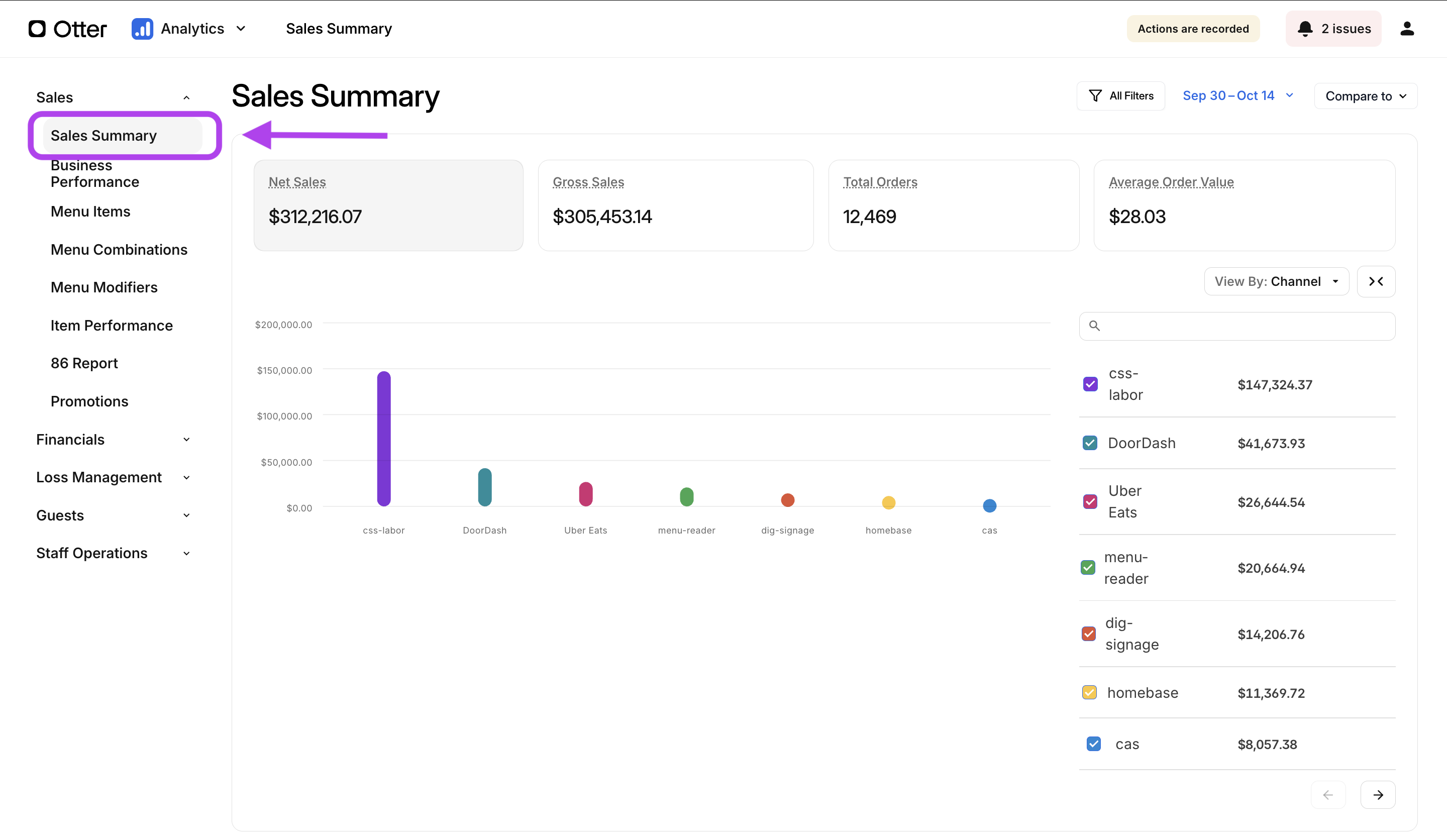Click the Otter logo icon
This screenshot has height=840, width=1447.
[x=37, y=29]
